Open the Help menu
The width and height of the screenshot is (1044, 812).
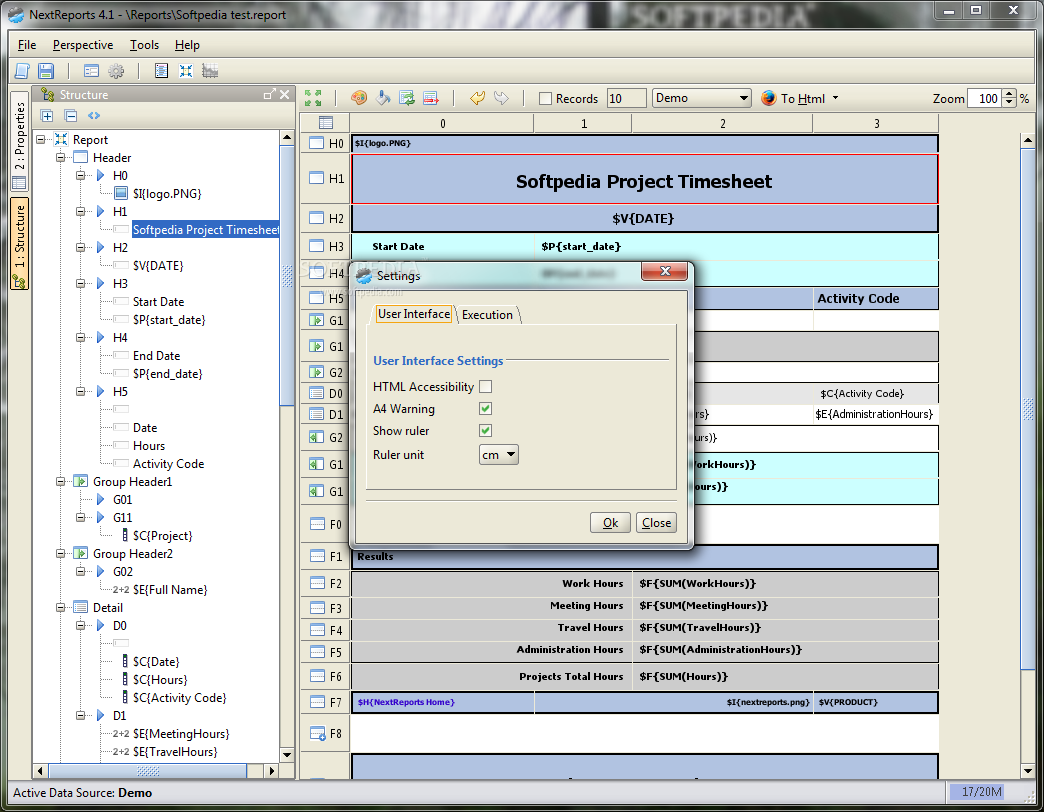pyautogui.click(x=187, y=45)
